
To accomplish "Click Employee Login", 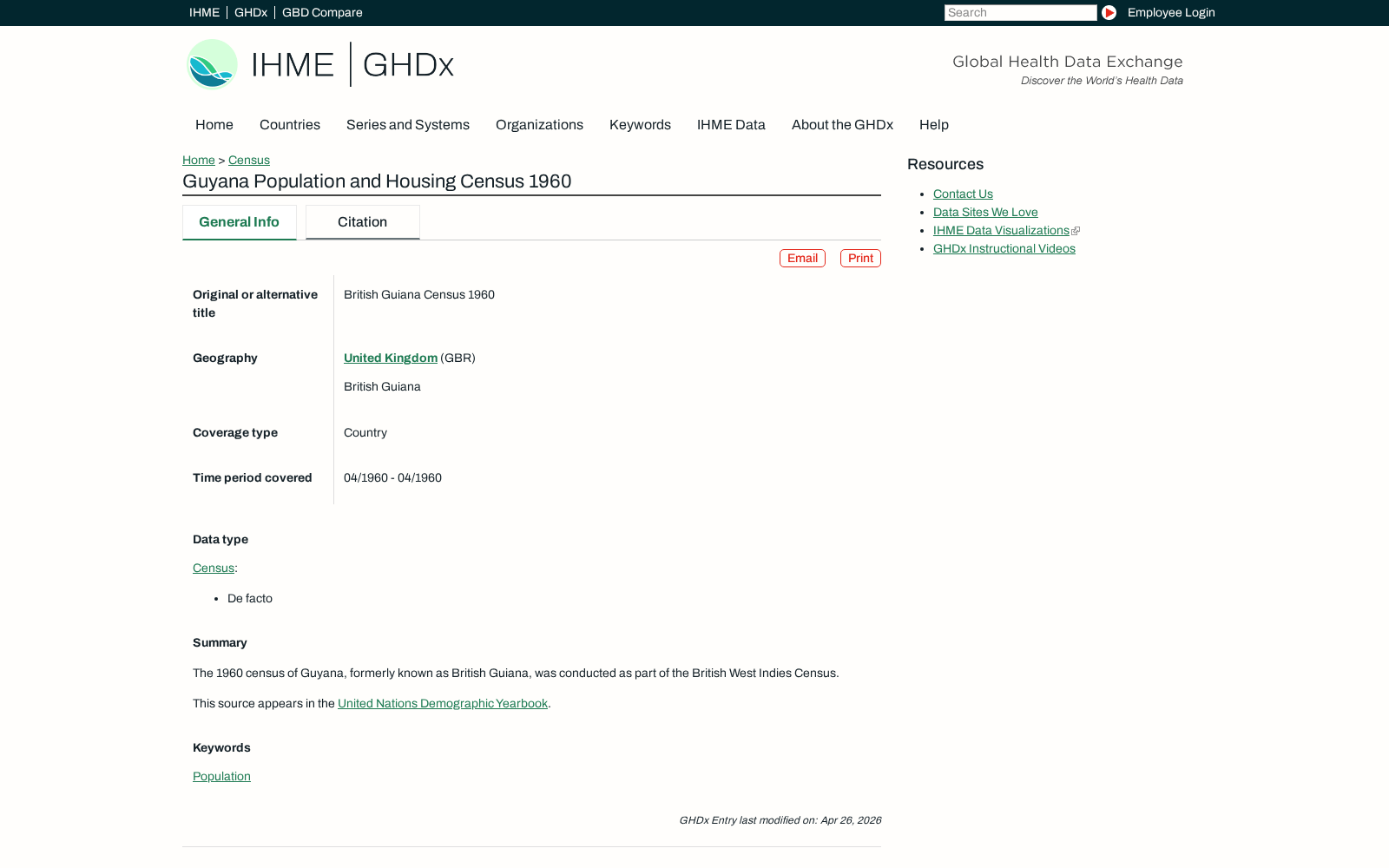I will pyautogui.click(x=1171, y=12).
